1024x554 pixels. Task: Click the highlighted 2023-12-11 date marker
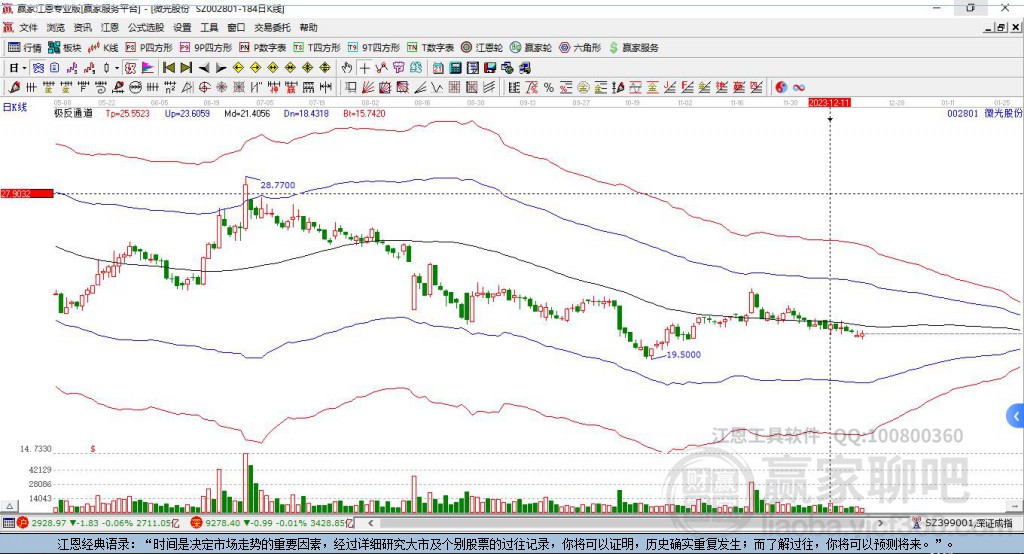(829, 103)
